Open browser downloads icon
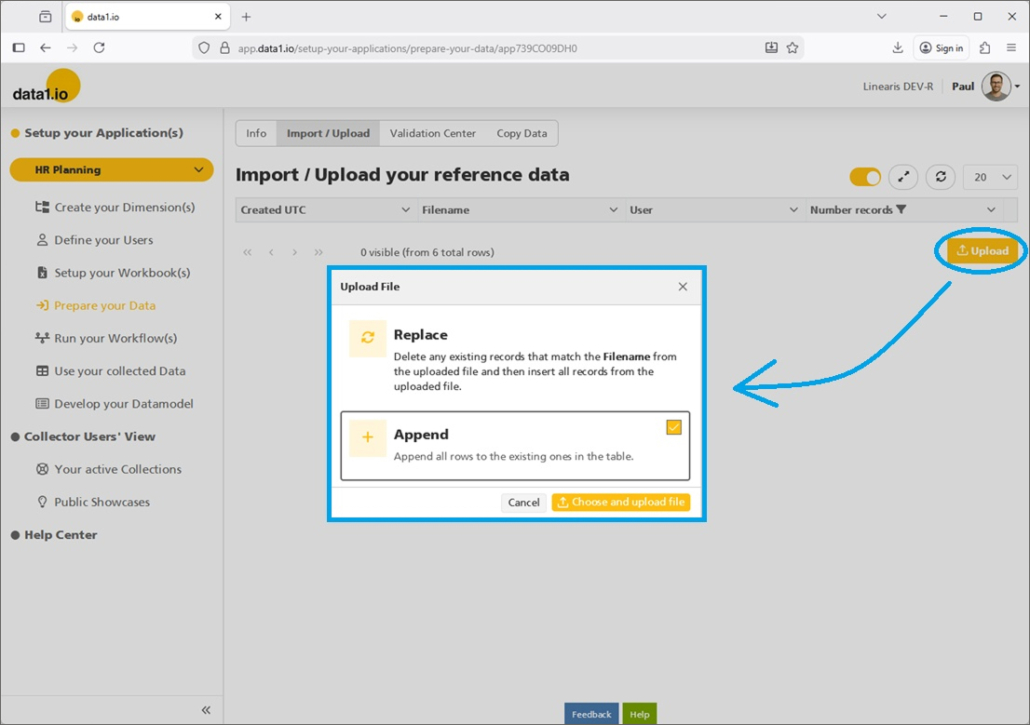 (897, 48)
